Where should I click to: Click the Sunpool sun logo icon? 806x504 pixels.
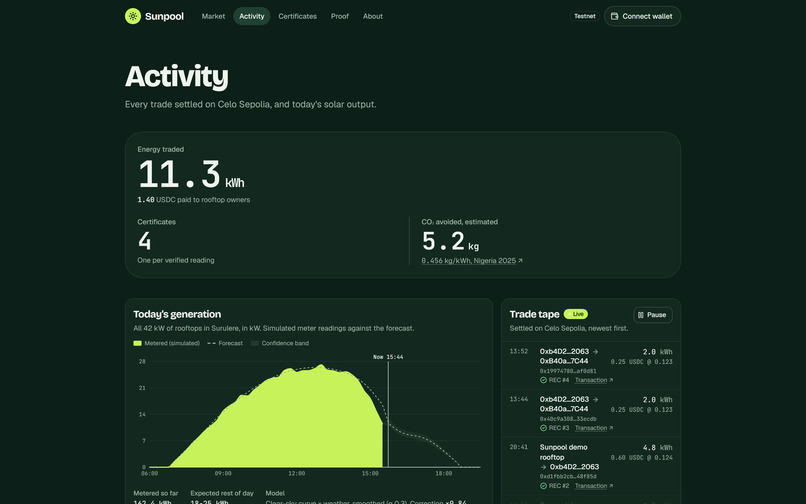pos(133,16)
